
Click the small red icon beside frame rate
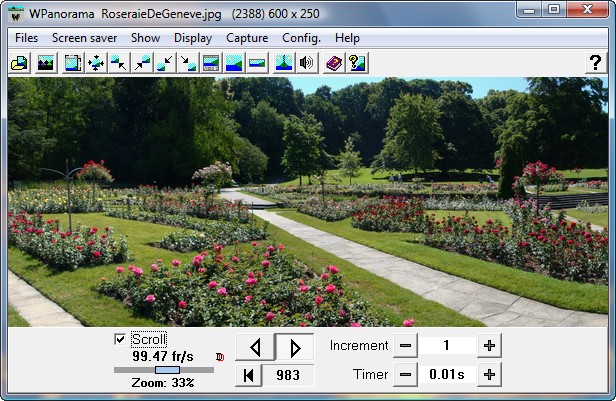point(220,357)
